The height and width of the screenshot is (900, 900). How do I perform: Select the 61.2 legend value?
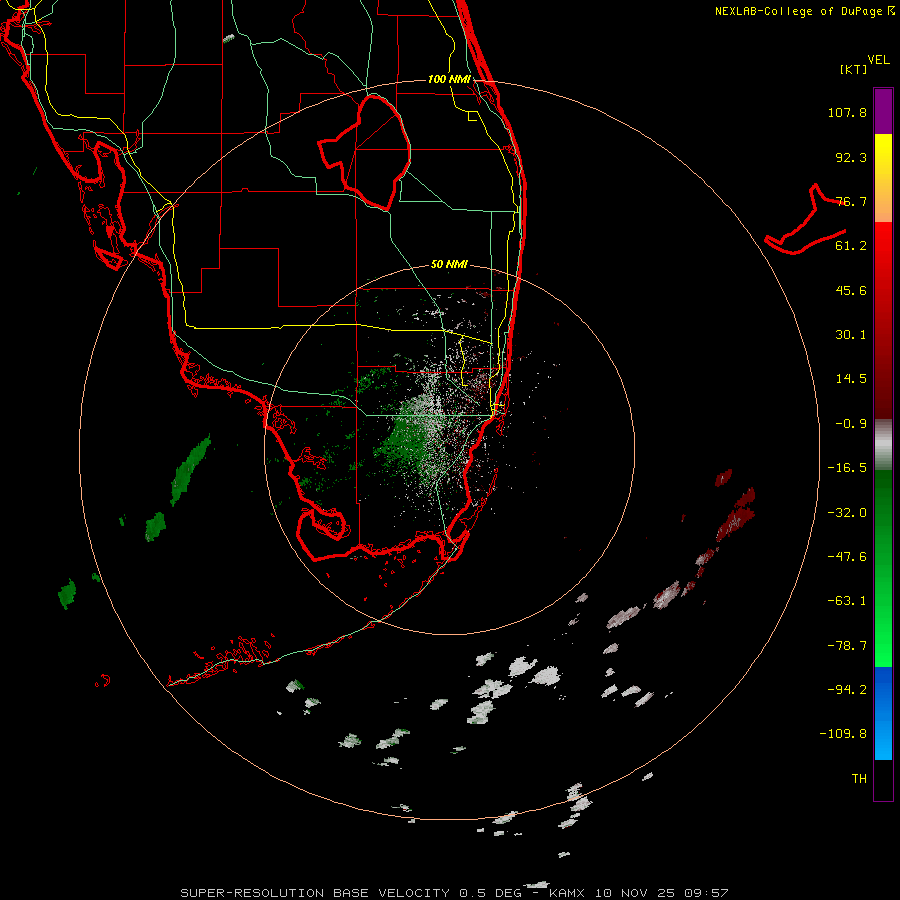[851, 246]
